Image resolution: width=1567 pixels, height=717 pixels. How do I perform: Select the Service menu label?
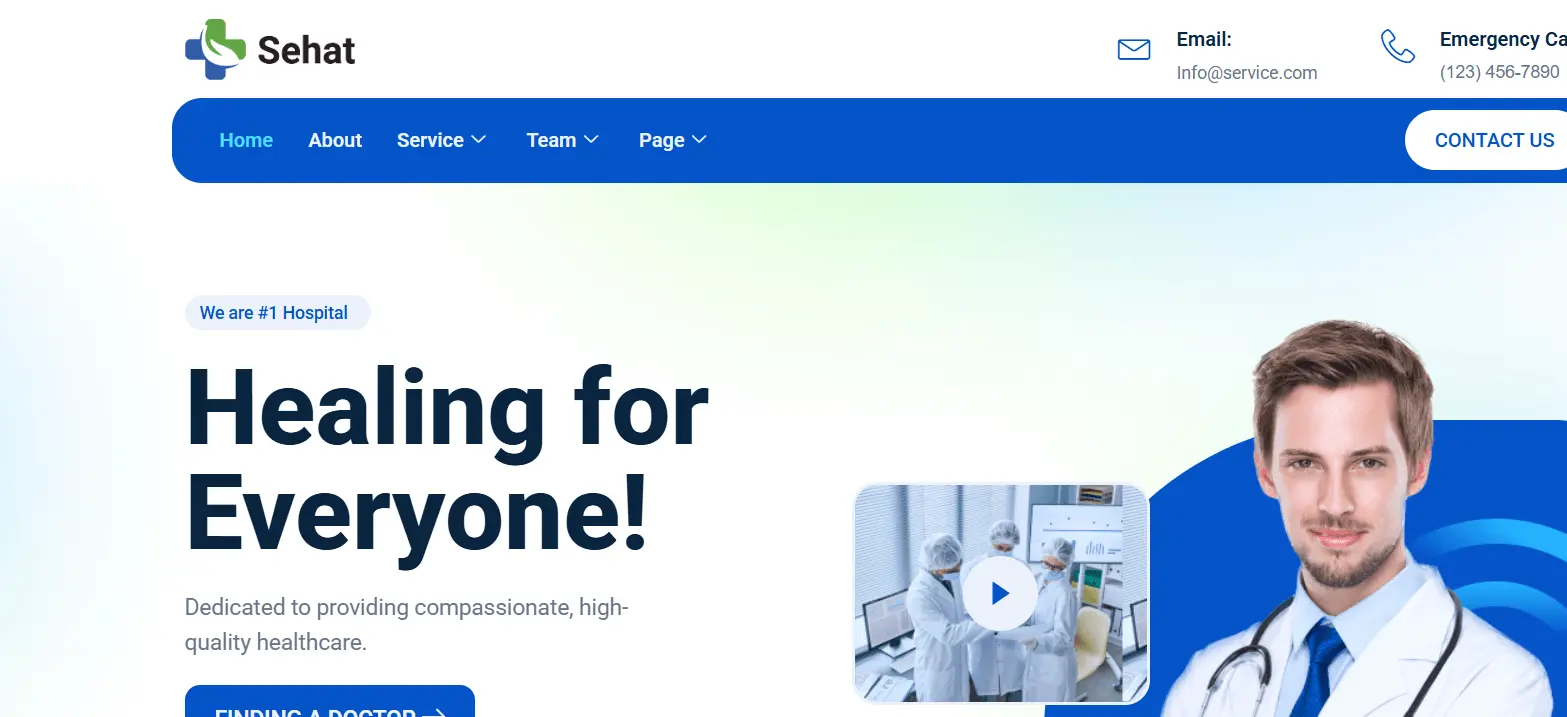430,140
